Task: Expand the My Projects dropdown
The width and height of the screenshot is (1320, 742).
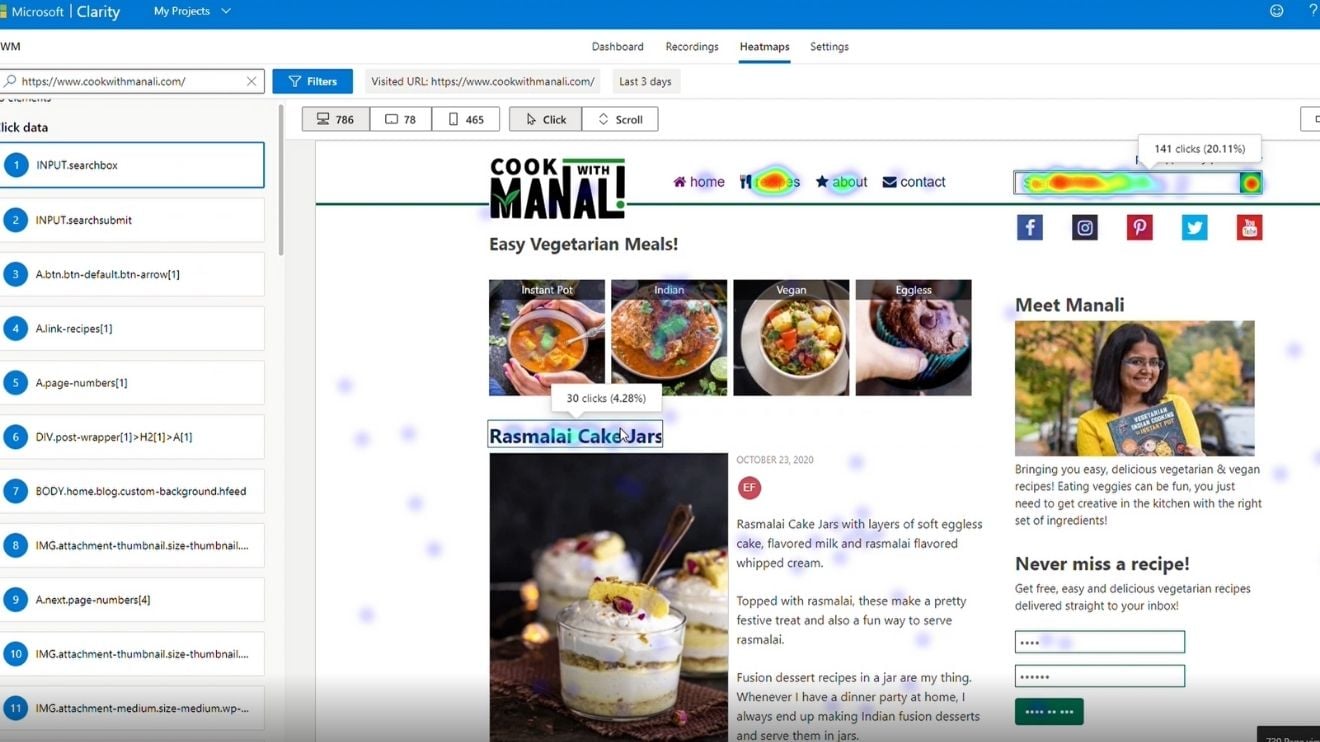Action: 192,11
